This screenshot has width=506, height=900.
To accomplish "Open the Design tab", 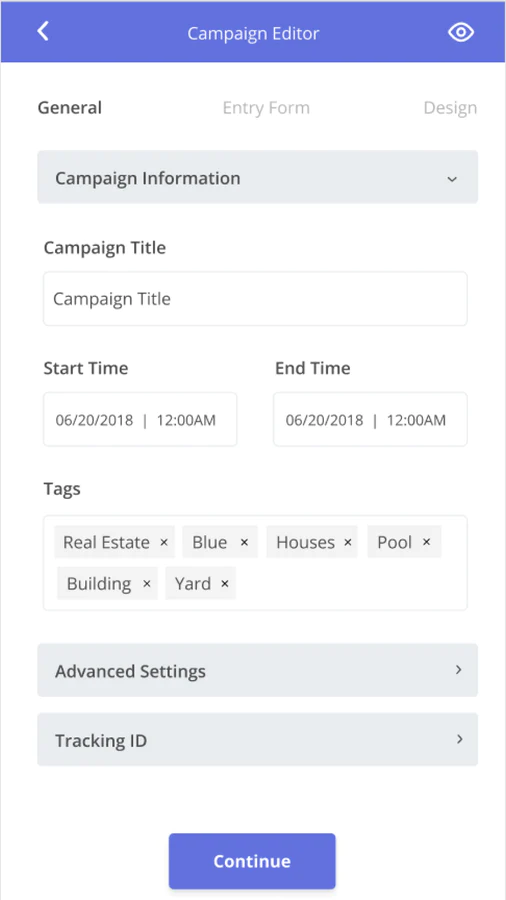I will (450, 108).
